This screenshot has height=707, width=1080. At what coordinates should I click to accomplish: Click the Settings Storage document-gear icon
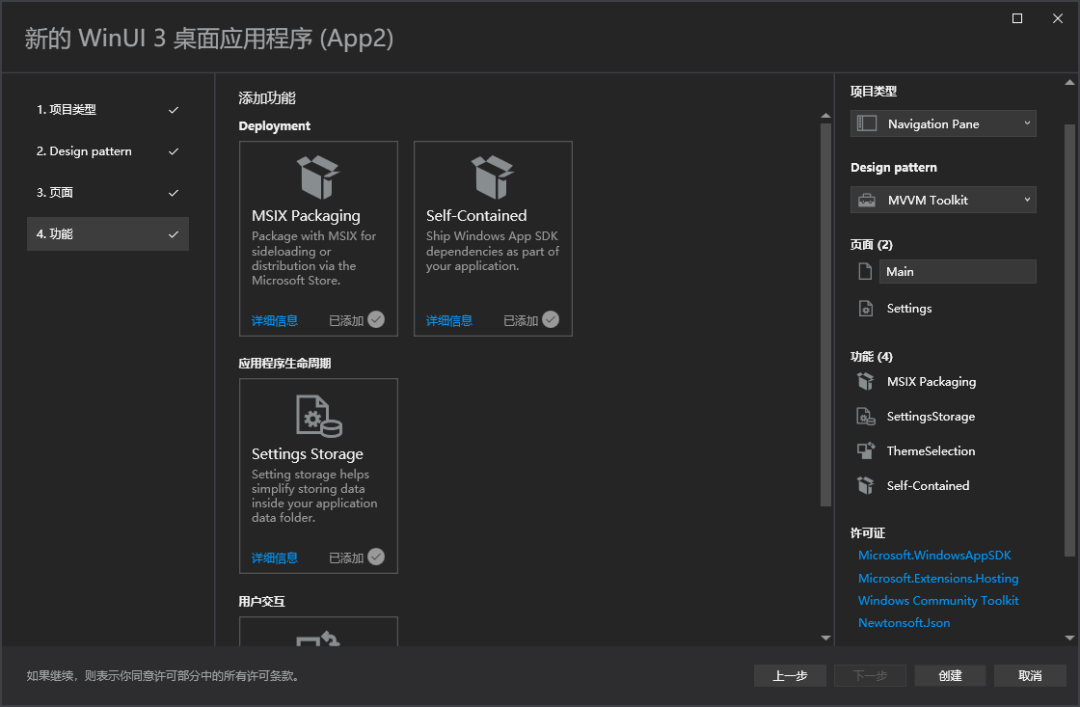pyautogui.click(x=319, y=416)
